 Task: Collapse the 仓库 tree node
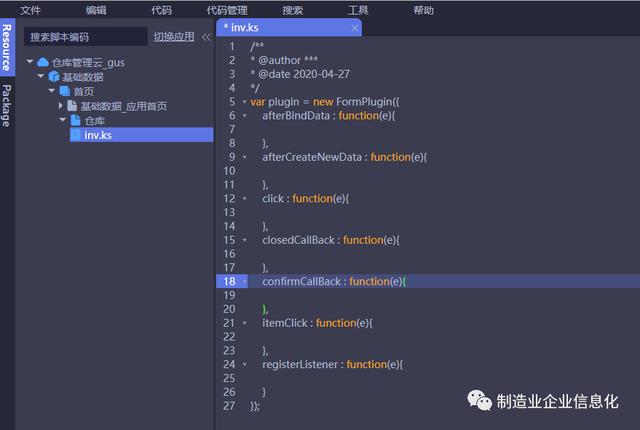point(62,120)
